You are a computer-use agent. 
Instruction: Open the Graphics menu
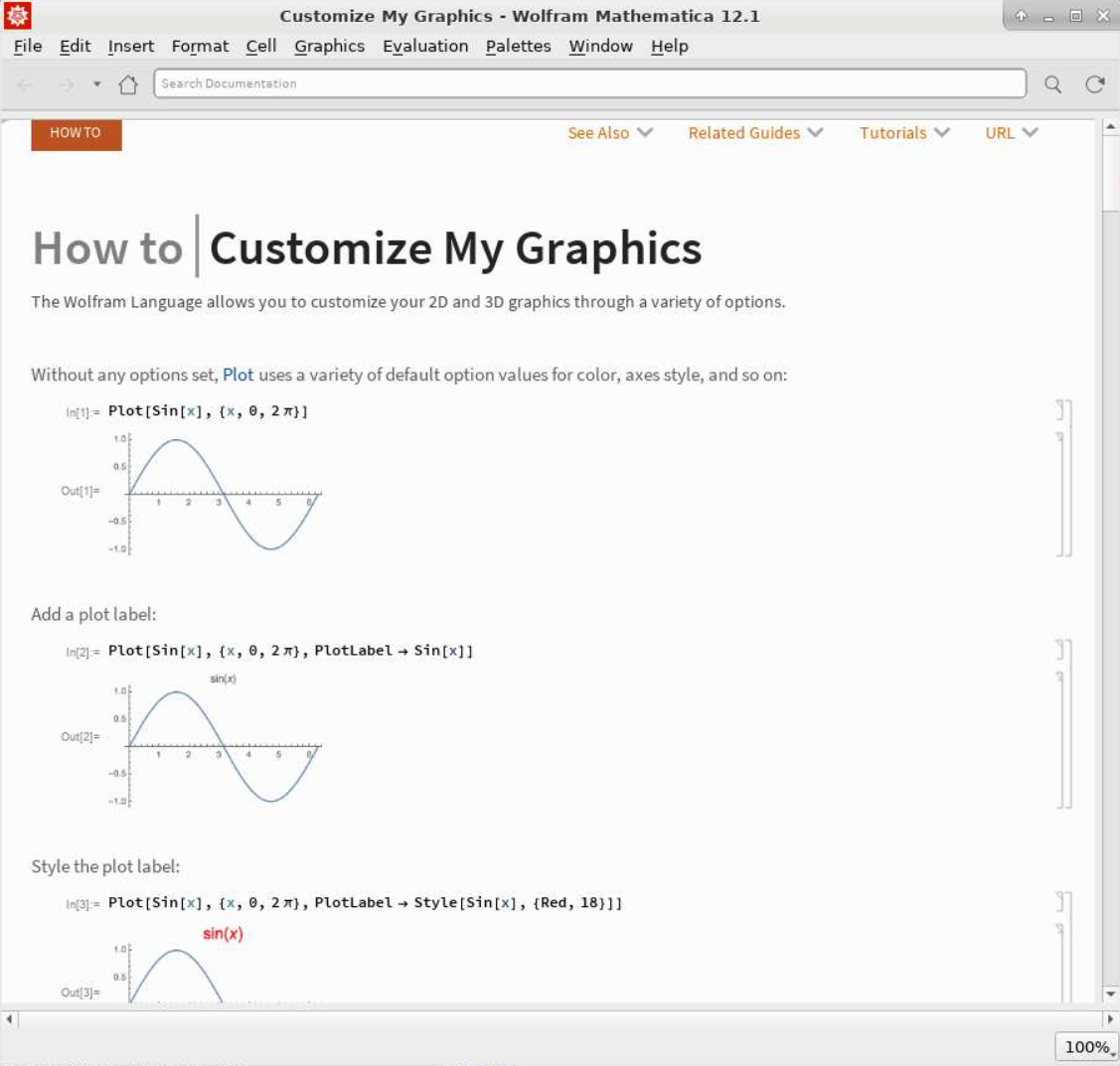(x=329, y=46)
